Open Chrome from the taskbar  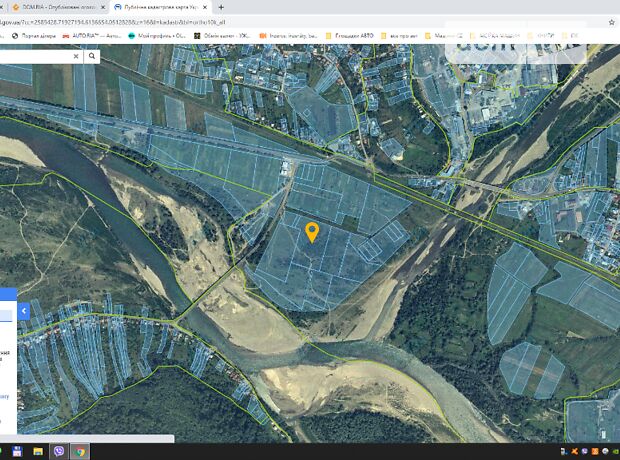pos(80,451)
